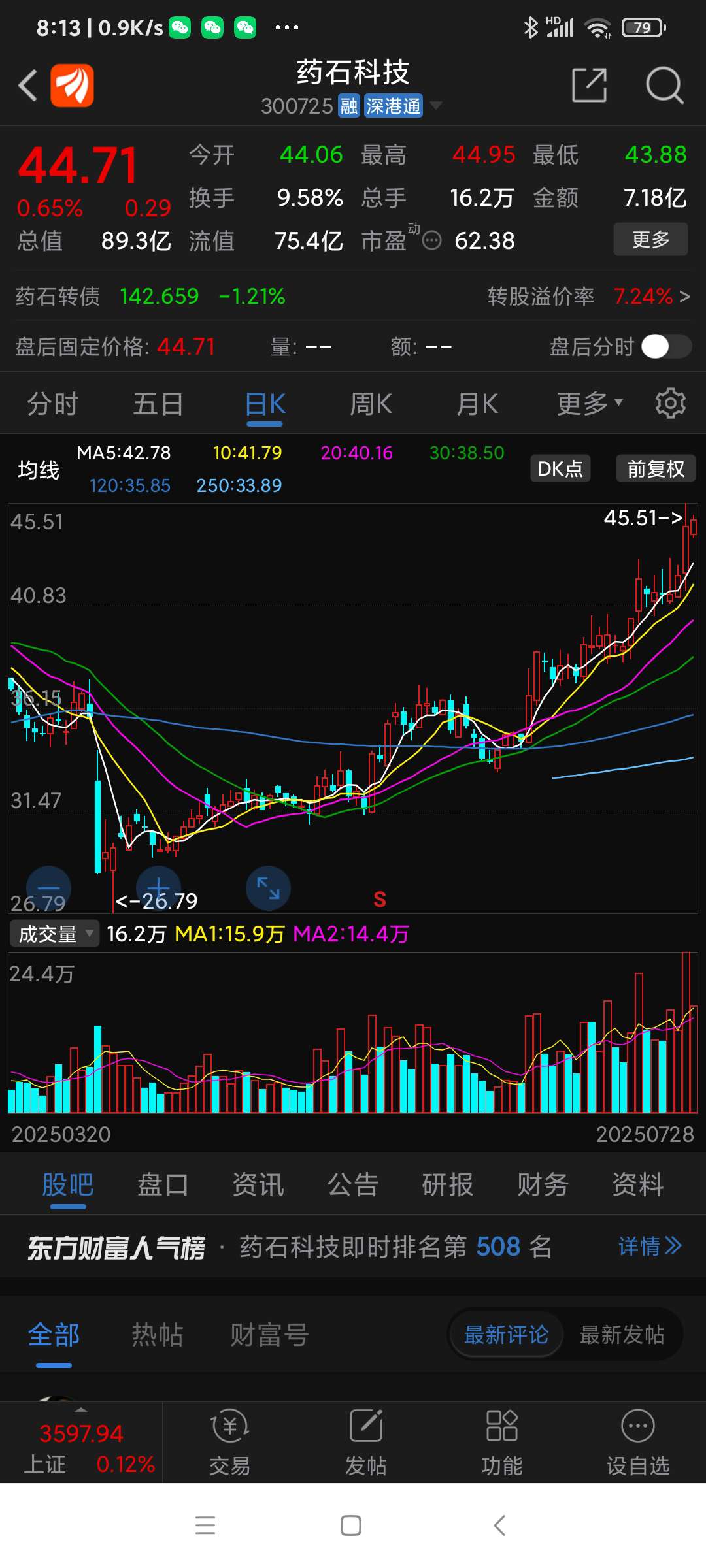The width and height of the screenshot is (706, 1568).
Task: Tap the 盘后固定价格 44.71 row
Action: (x=115, y=346)
